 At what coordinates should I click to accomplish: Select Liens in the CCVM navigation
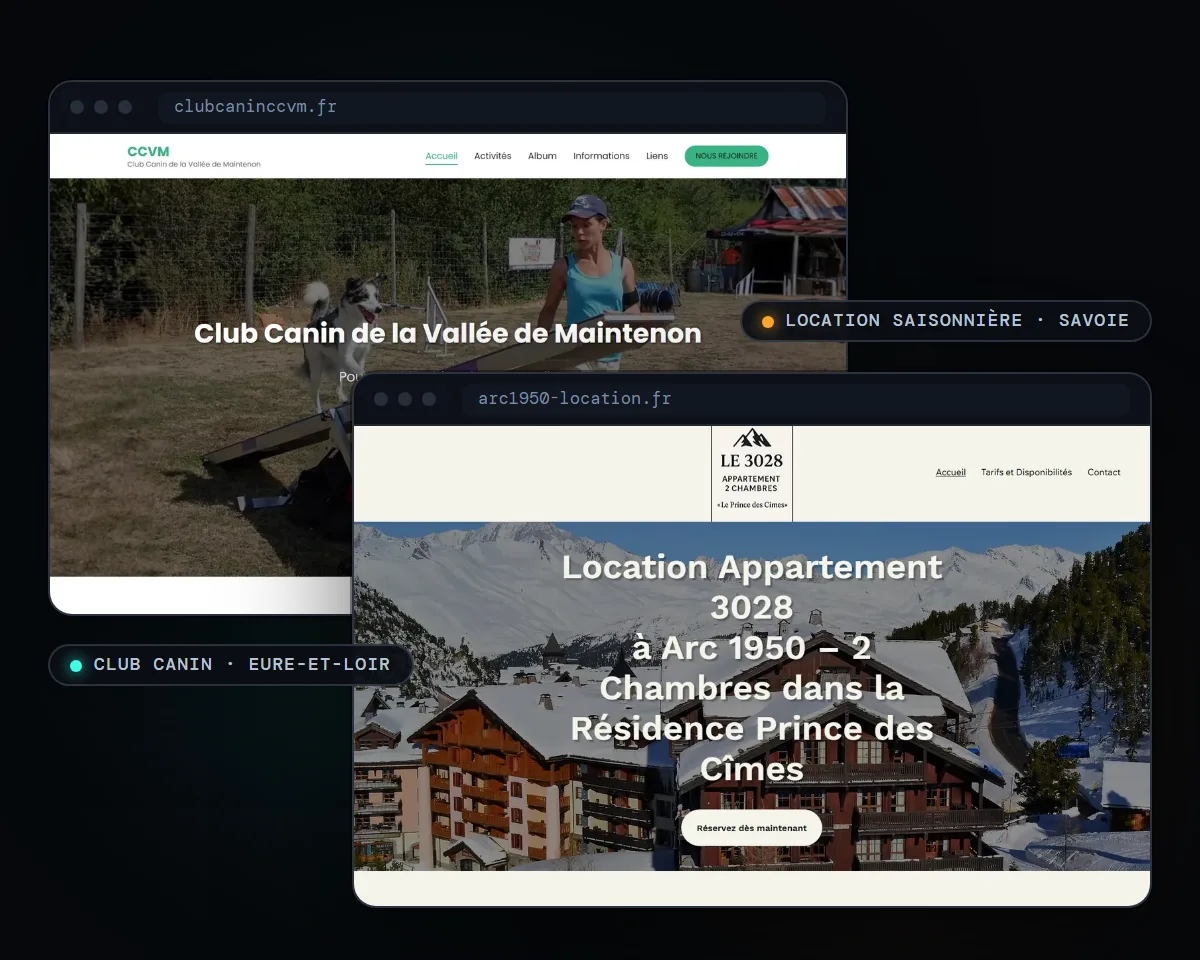[x=657, y=156]
